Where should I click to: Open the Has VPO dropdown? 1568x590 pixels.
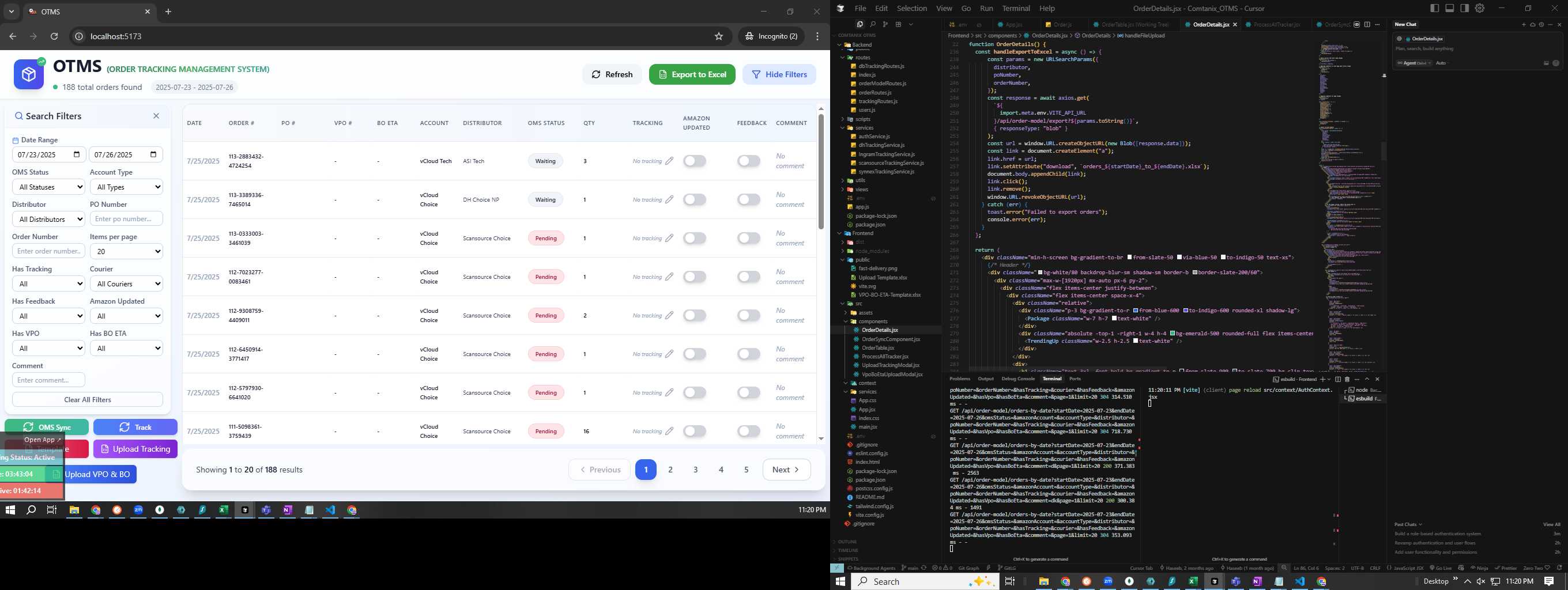[x=48, y=348]
